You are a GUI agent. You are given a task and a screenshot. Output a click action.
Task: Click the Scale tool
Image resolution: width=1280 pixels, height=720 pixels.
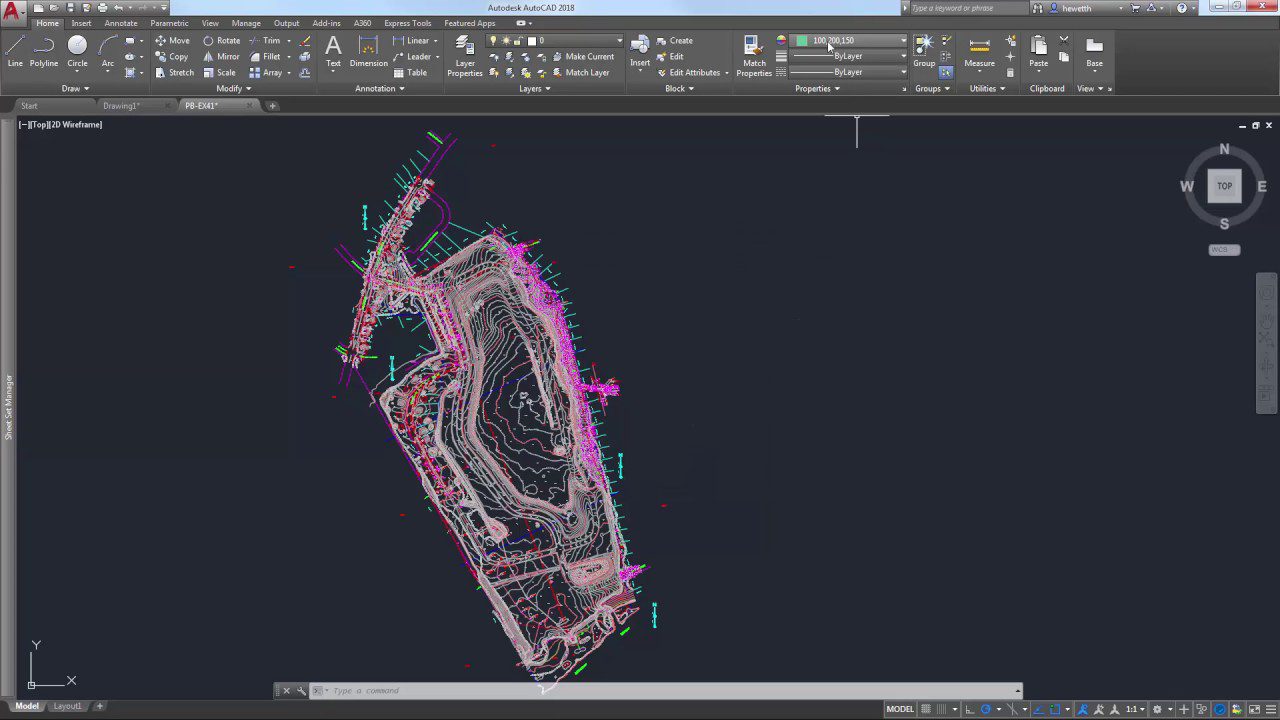point(219,73)
